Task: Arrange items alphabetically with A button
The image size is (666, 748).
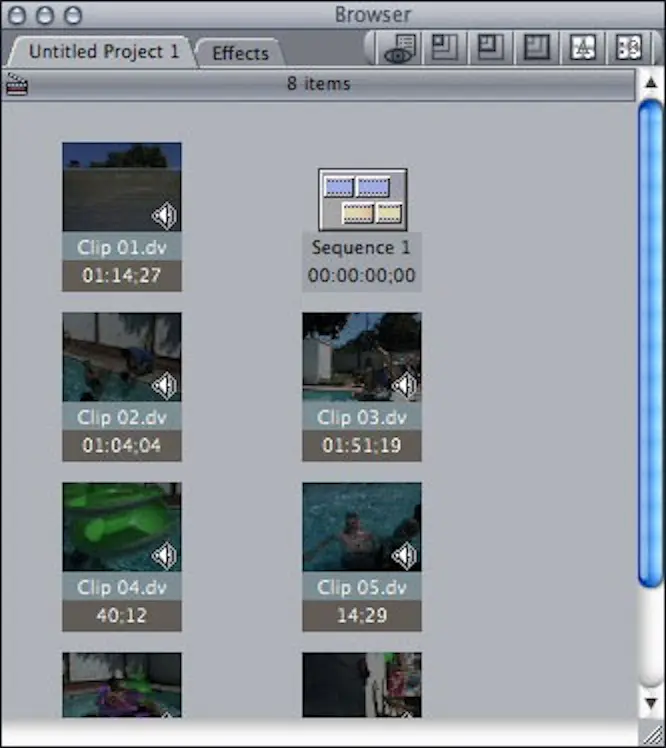Action: pos(583,48)
